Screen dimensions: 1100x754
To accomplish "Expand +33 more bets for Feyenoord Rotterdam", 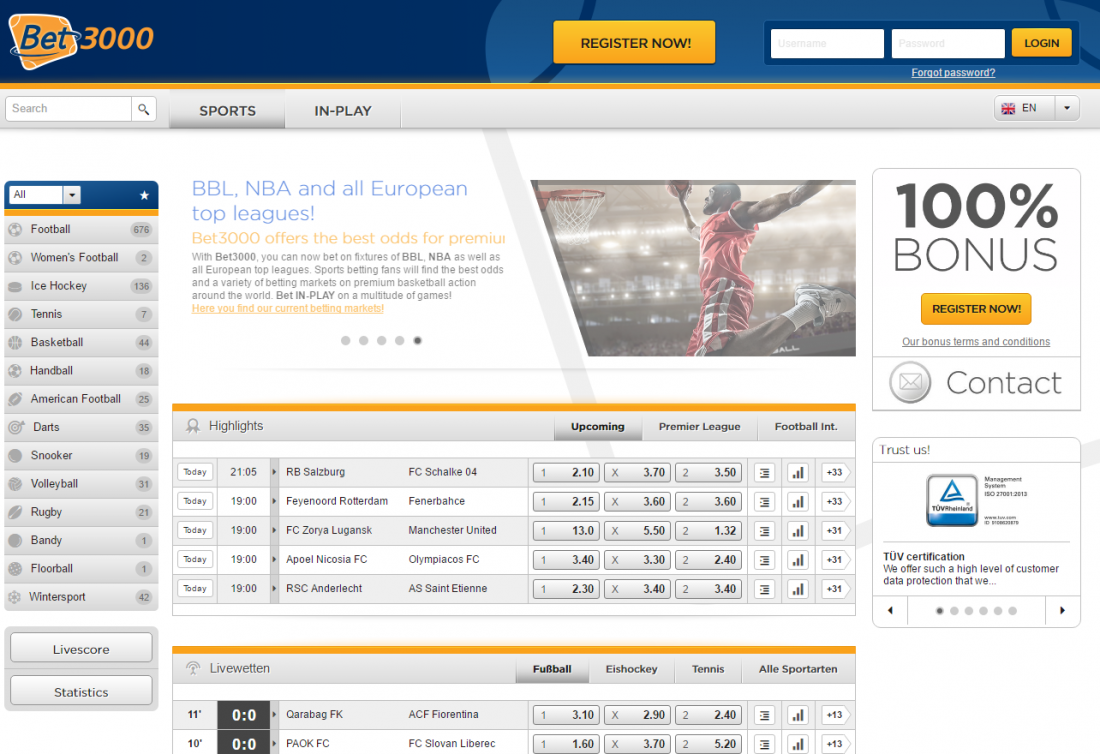I will tap(835, 501).
